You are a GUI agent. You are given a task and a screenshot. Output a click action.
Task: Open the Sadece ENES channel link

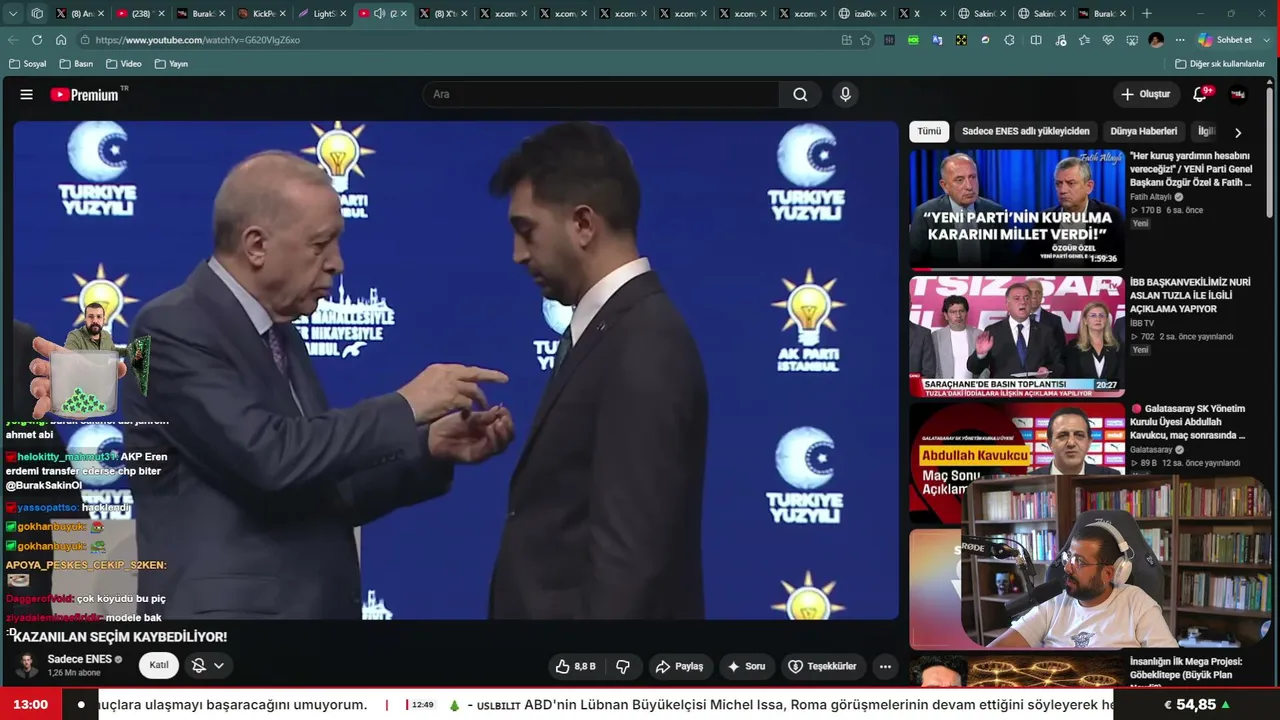80,660
